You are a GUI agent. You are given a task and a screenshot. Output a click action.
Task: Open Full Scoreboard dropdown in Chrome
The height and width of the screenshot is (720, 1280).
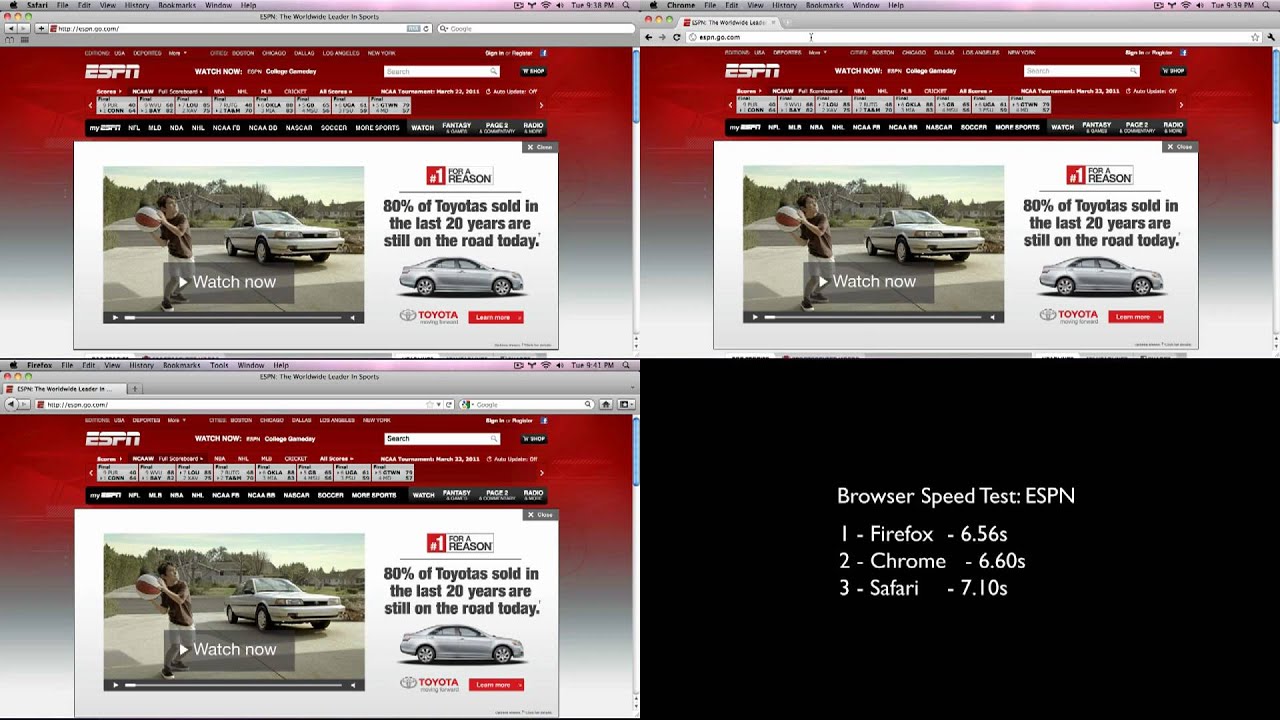820,91
